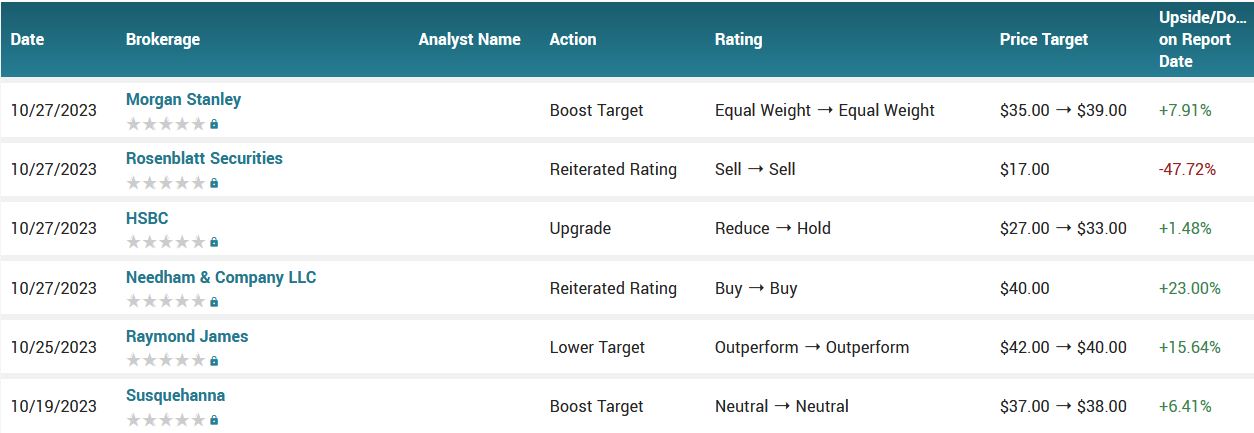Open Rosenblatt Securities brokerage link
The image size is (1254, 433).
[204, 158]
